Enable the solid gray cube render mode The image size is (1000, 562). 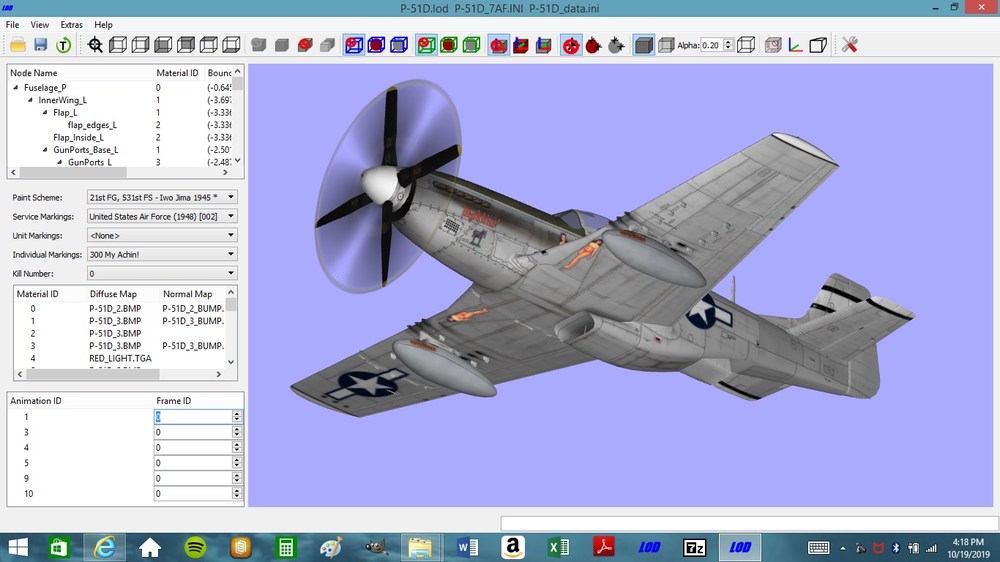(x=644, y=45)
